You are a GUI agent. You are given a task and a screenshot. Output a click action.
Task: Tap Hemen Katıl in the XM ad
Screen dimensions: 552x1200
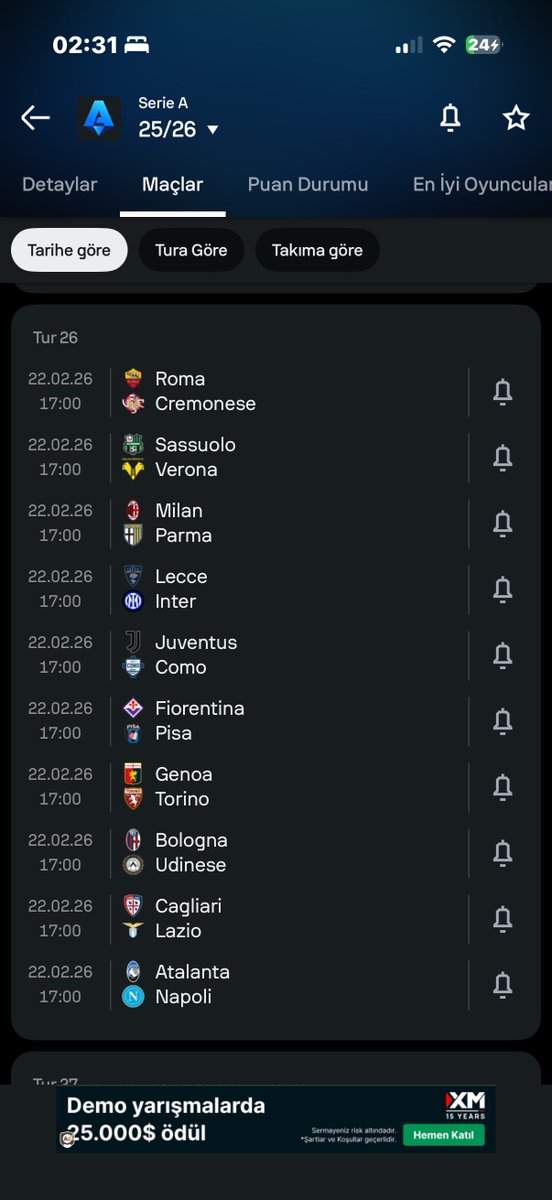443,1135
